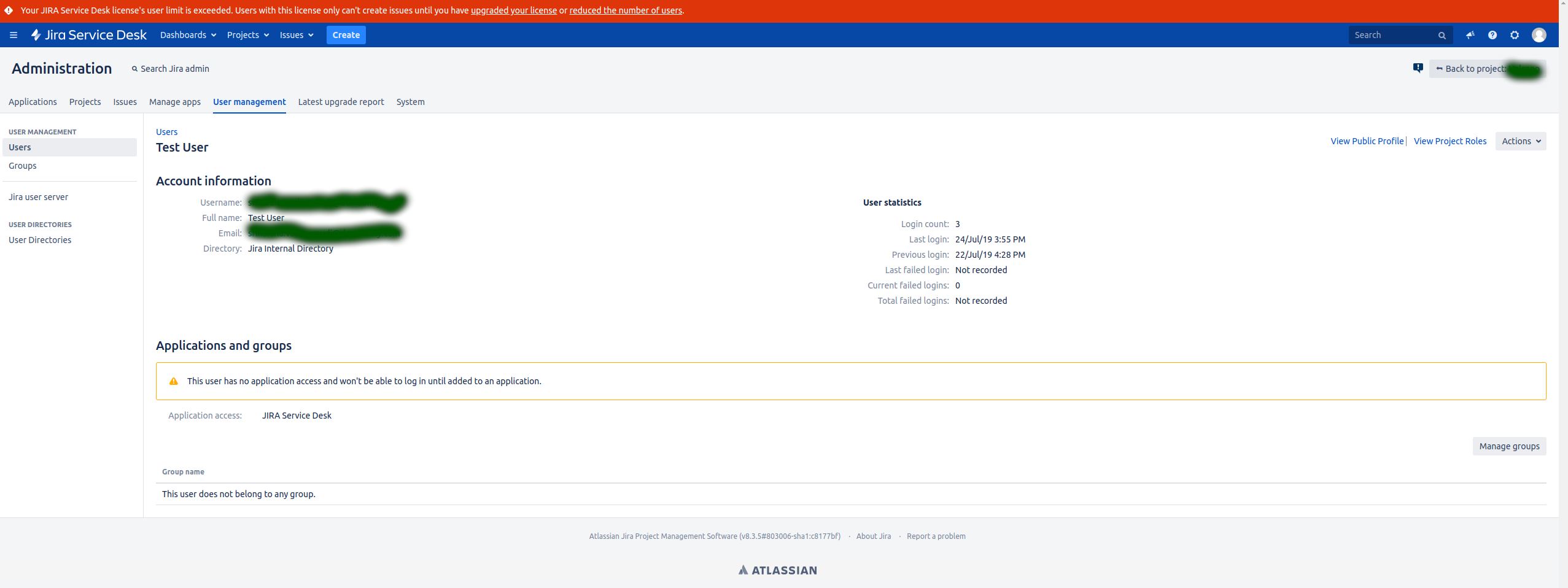The width and height of the screenshot is (1568, 588).
Task: Select Groups in the sidebar
Action: coord(23,166)
